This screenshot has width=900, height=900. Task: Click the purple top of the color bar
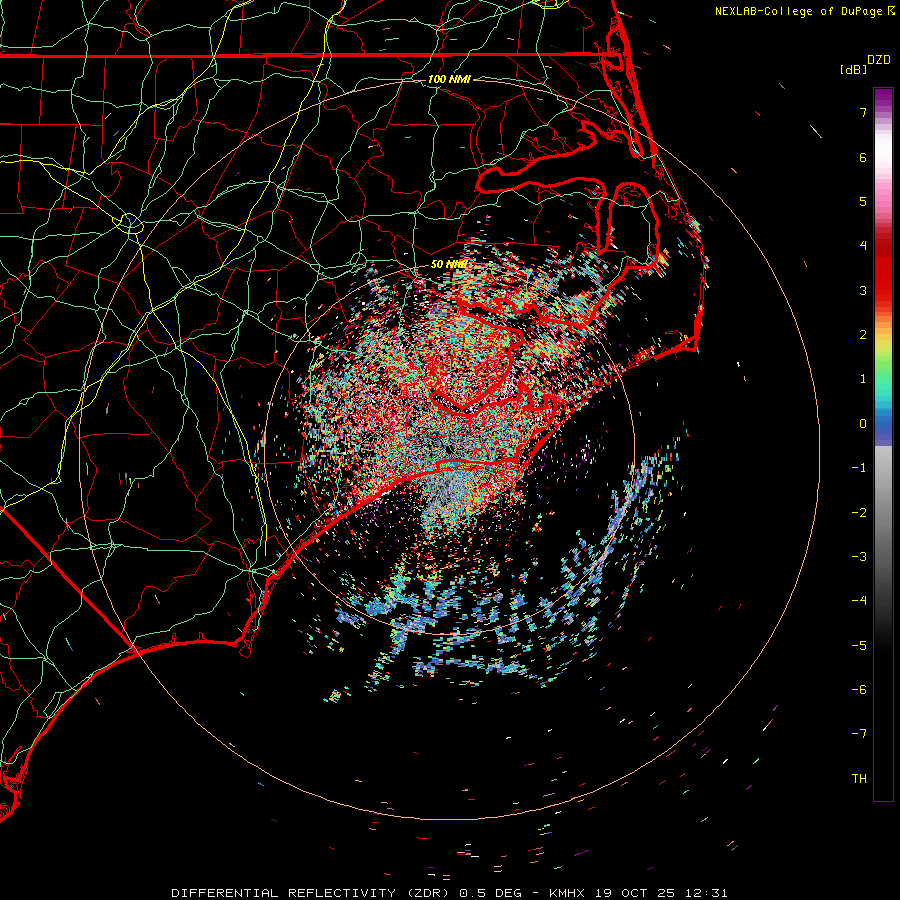point(883,98)
